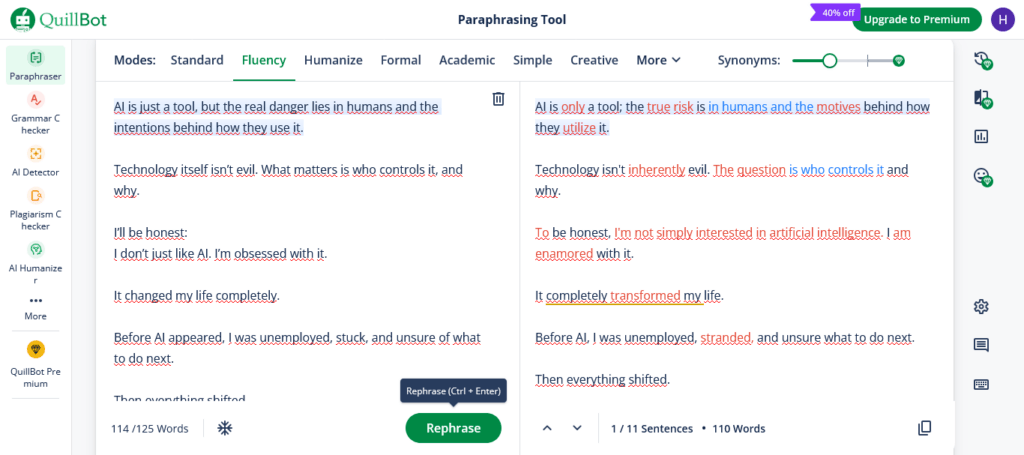Delete input text with trash icon
This screenshot has width=1024, height=455.
point(498,99)
